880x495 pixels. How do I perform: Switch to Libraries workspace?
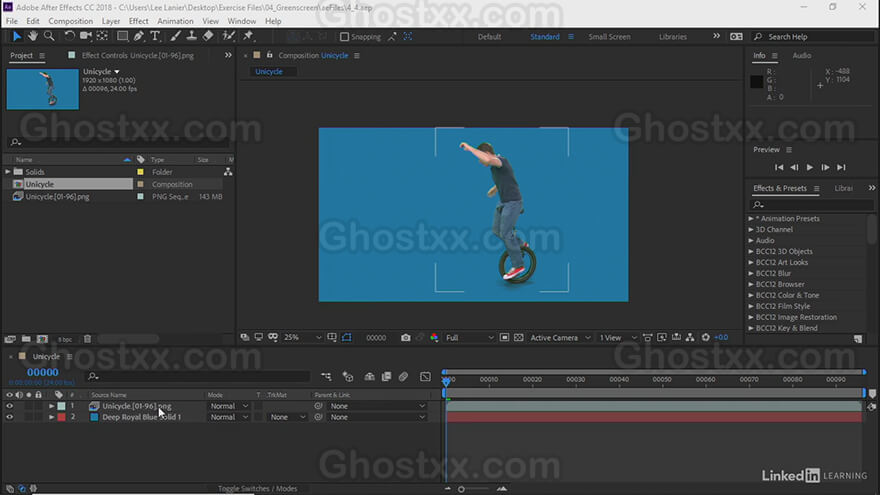tap(672, 36)
